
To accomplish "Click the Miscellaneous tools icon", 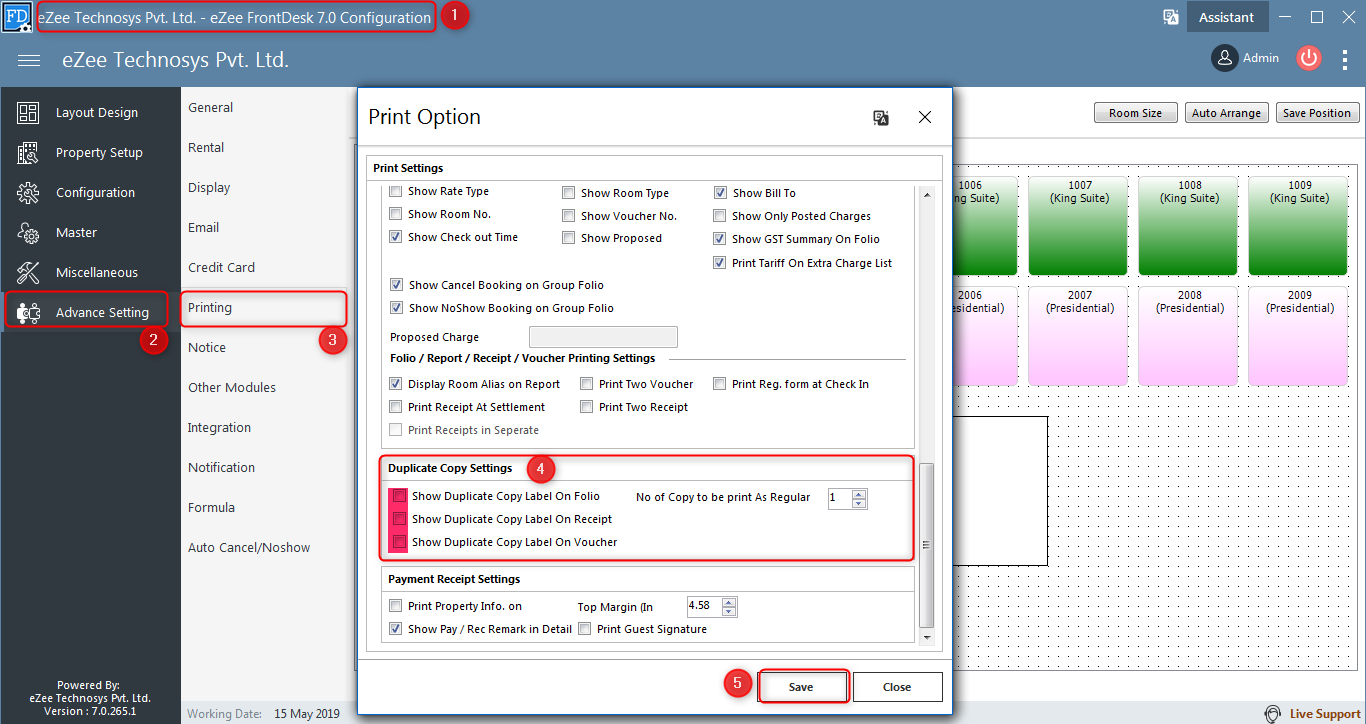I will 28,272.
